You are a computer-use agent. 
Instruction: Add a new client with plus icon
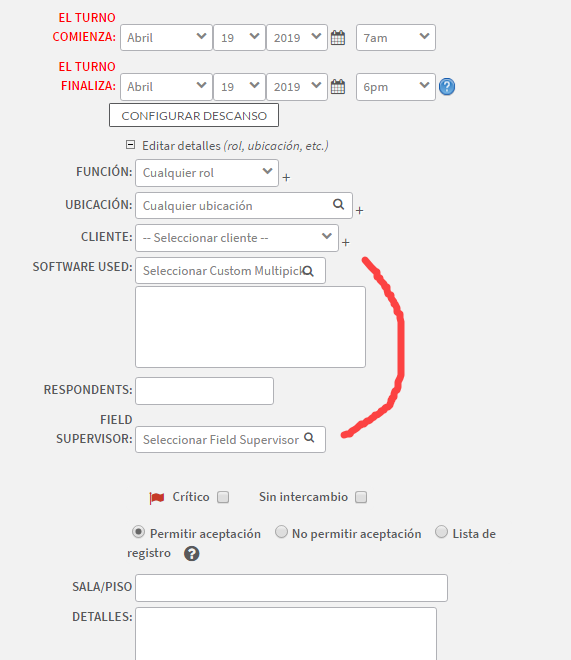[345, 242]
